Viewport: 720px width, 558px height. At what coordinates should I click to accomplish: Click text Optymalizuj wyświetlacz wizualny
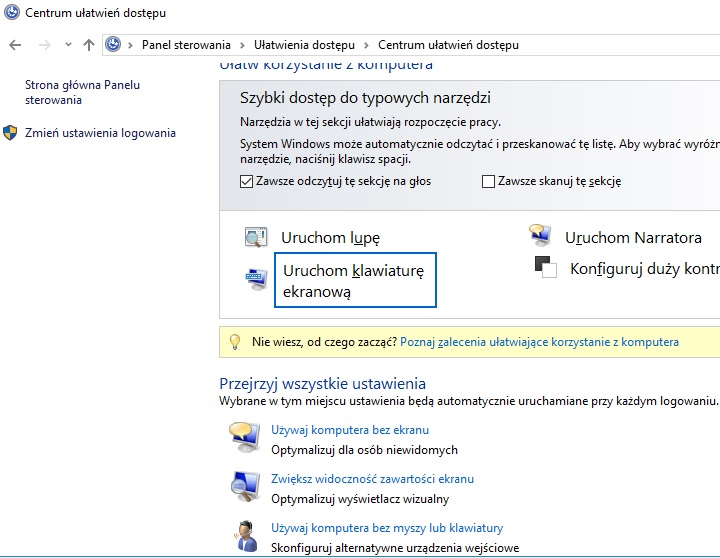360,499
